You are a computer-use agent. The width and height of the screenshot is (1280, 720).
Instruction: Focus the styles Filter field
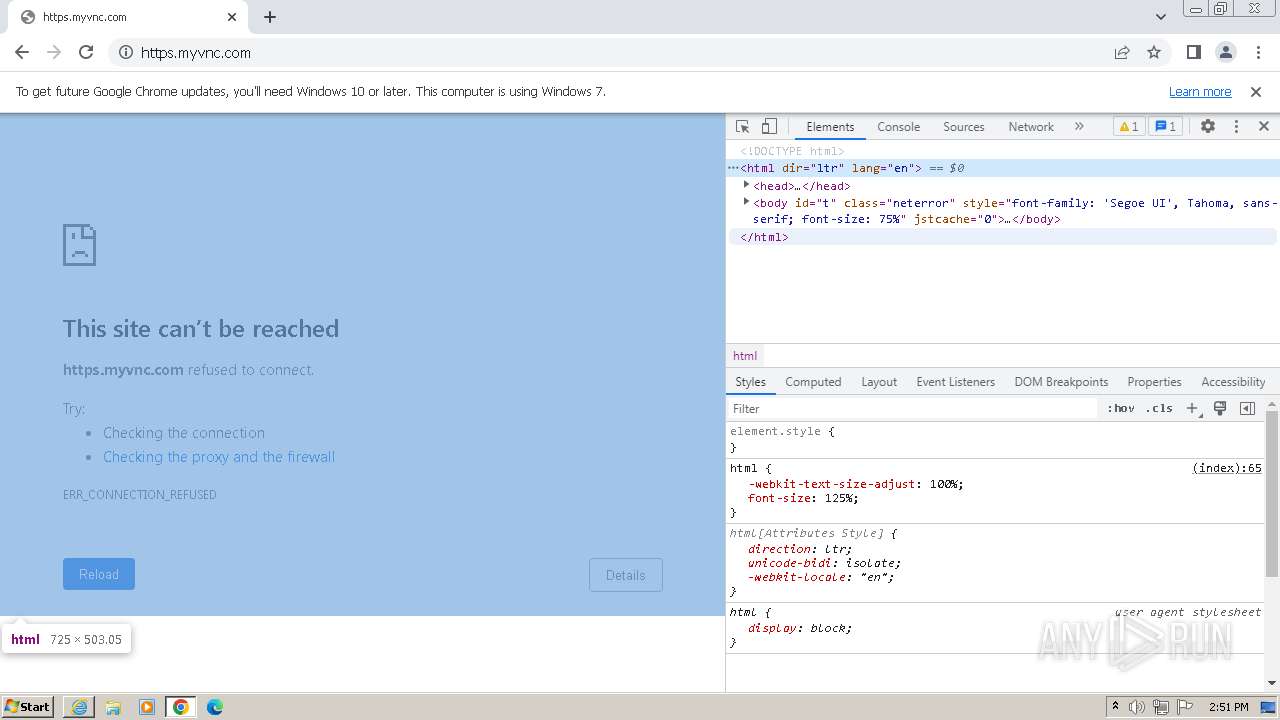[913, 408]
